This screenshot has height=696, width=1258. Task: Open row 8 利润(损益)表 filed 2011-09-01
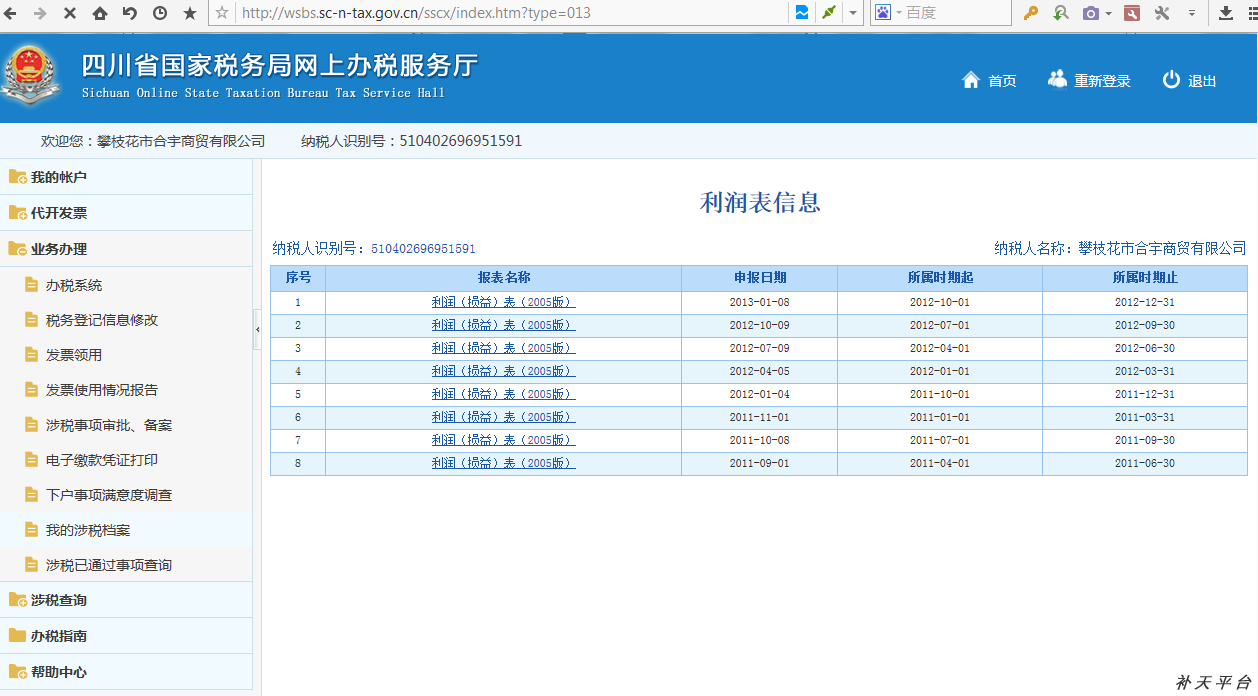point(503,463)
